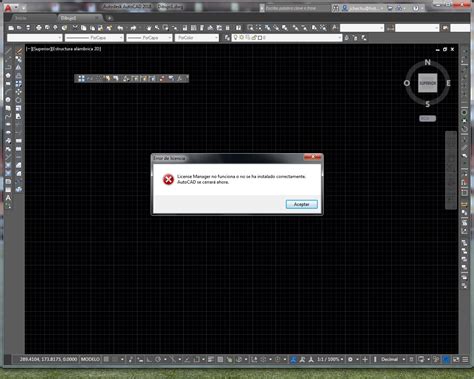The image size is (474, 379).
Task: Open the first PorCapa linetype dropdown
Action: pos(94,38)
